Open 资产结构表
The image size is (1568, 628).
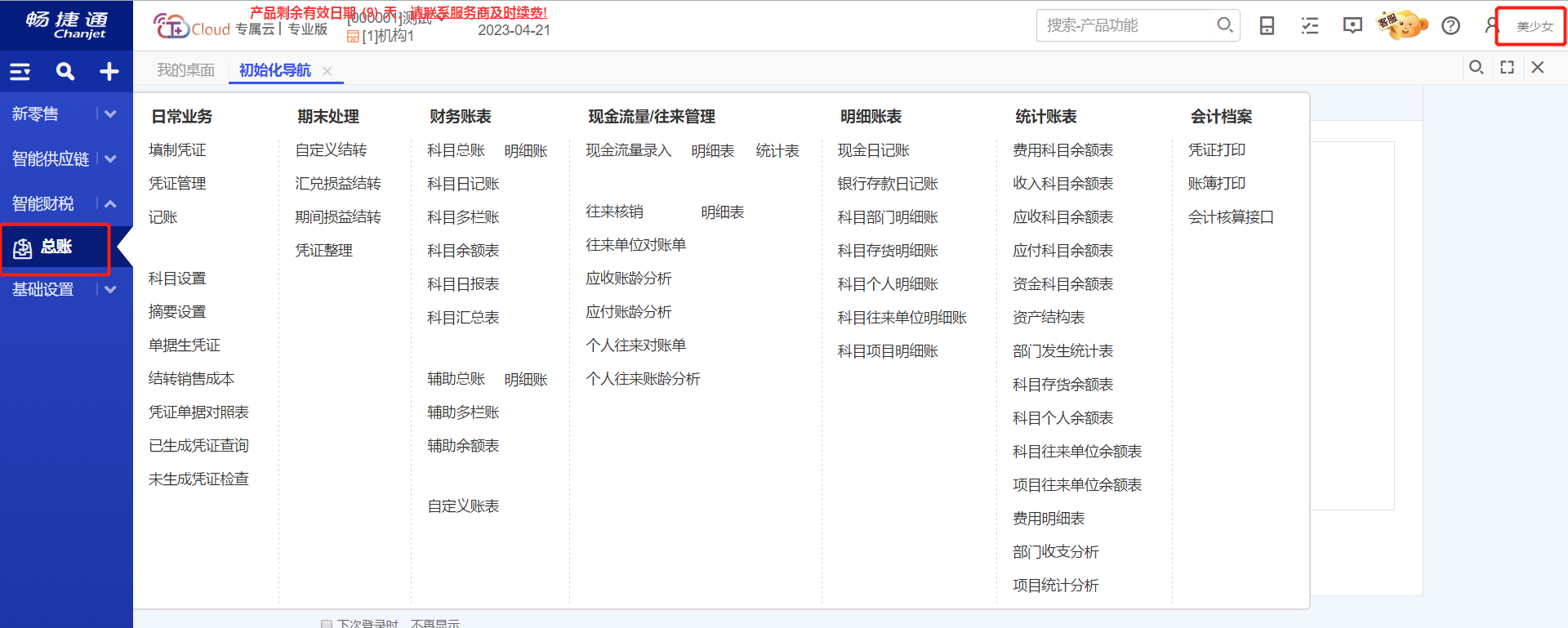1049,317
